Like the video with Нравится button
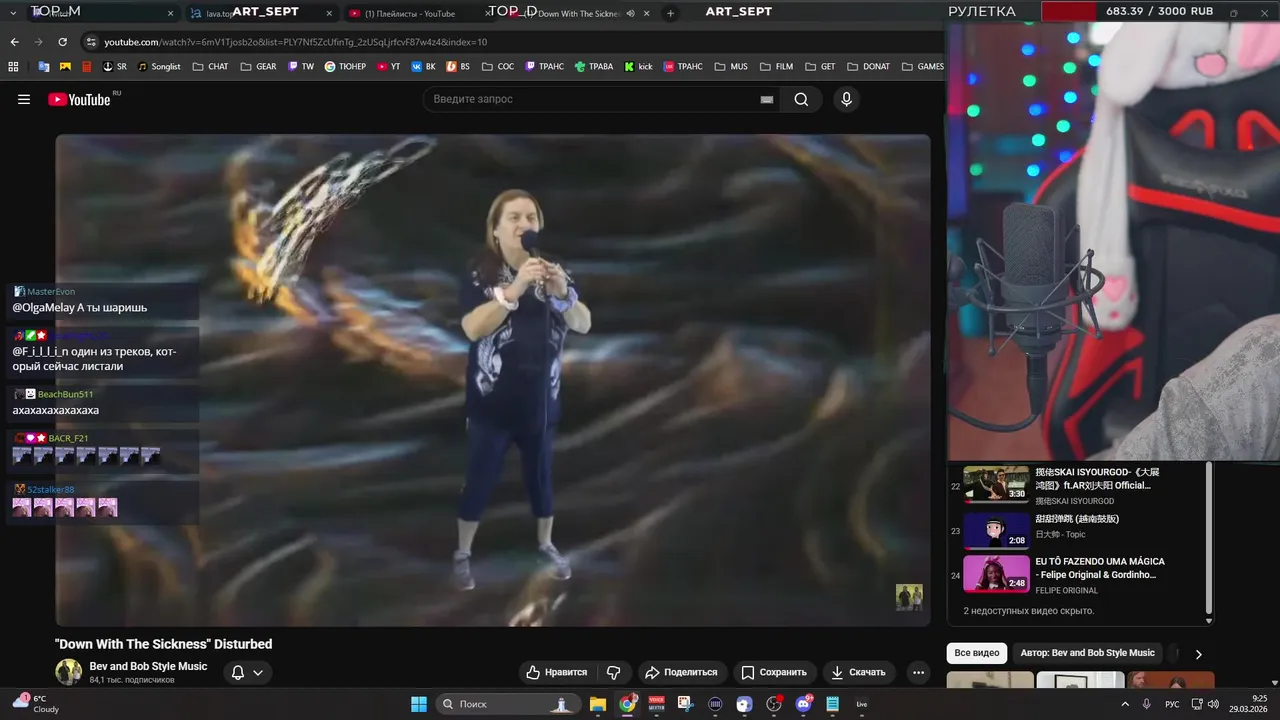This screenshot has height=720, width=1280. click(557, 672)
